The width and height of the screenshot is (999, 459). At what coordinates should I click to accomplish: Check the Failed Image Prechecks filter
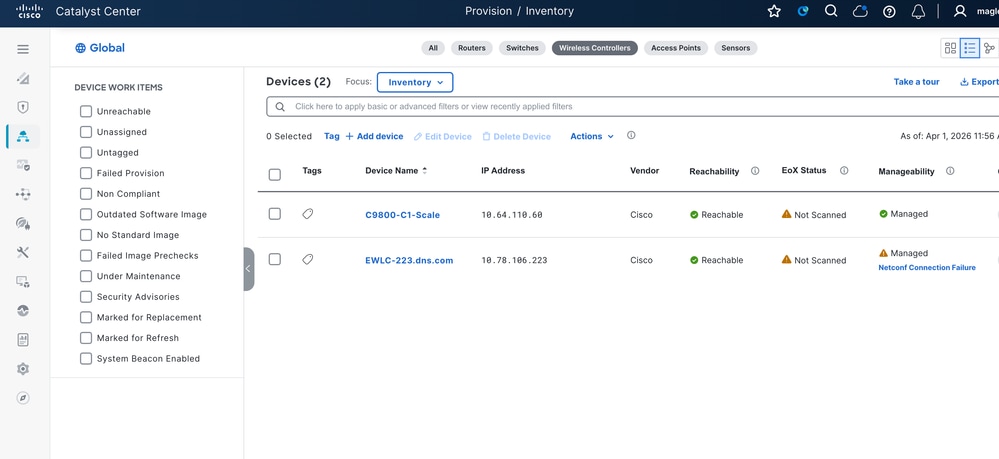(x=86, y=256)
